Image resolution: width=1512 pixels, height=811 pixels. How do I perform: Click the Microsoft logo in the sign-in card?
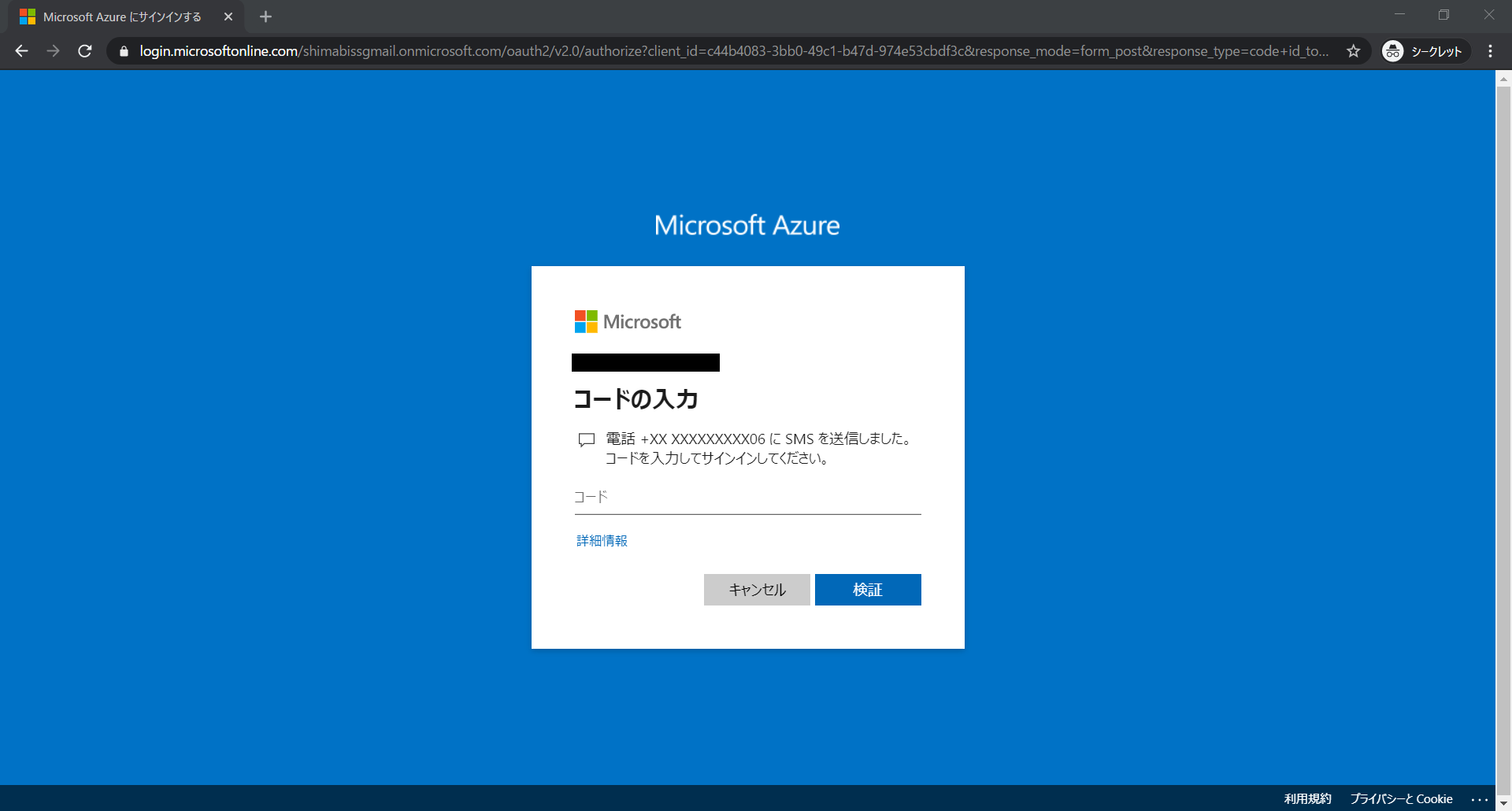pos(628,321)
